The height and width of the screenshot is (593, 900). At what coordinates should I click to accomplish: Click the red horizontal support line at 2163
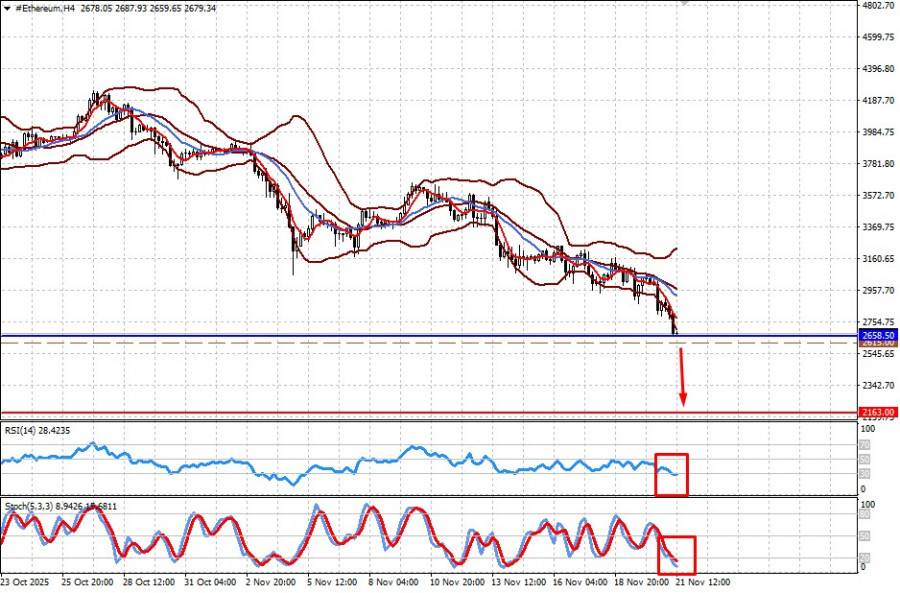(x=400, y=411)
